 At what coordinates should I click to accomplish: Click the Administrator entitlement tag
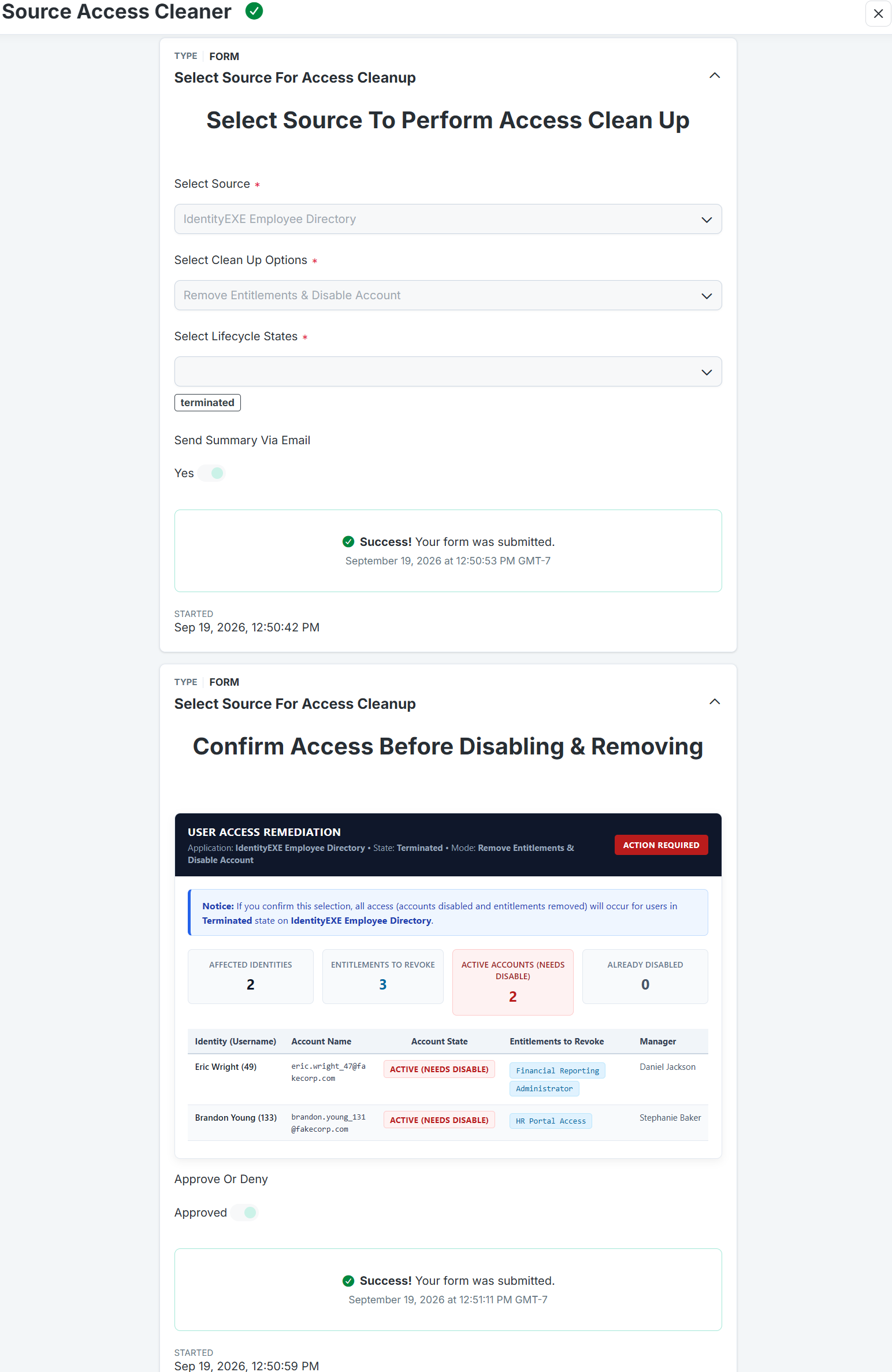[x=544, y=1088]
